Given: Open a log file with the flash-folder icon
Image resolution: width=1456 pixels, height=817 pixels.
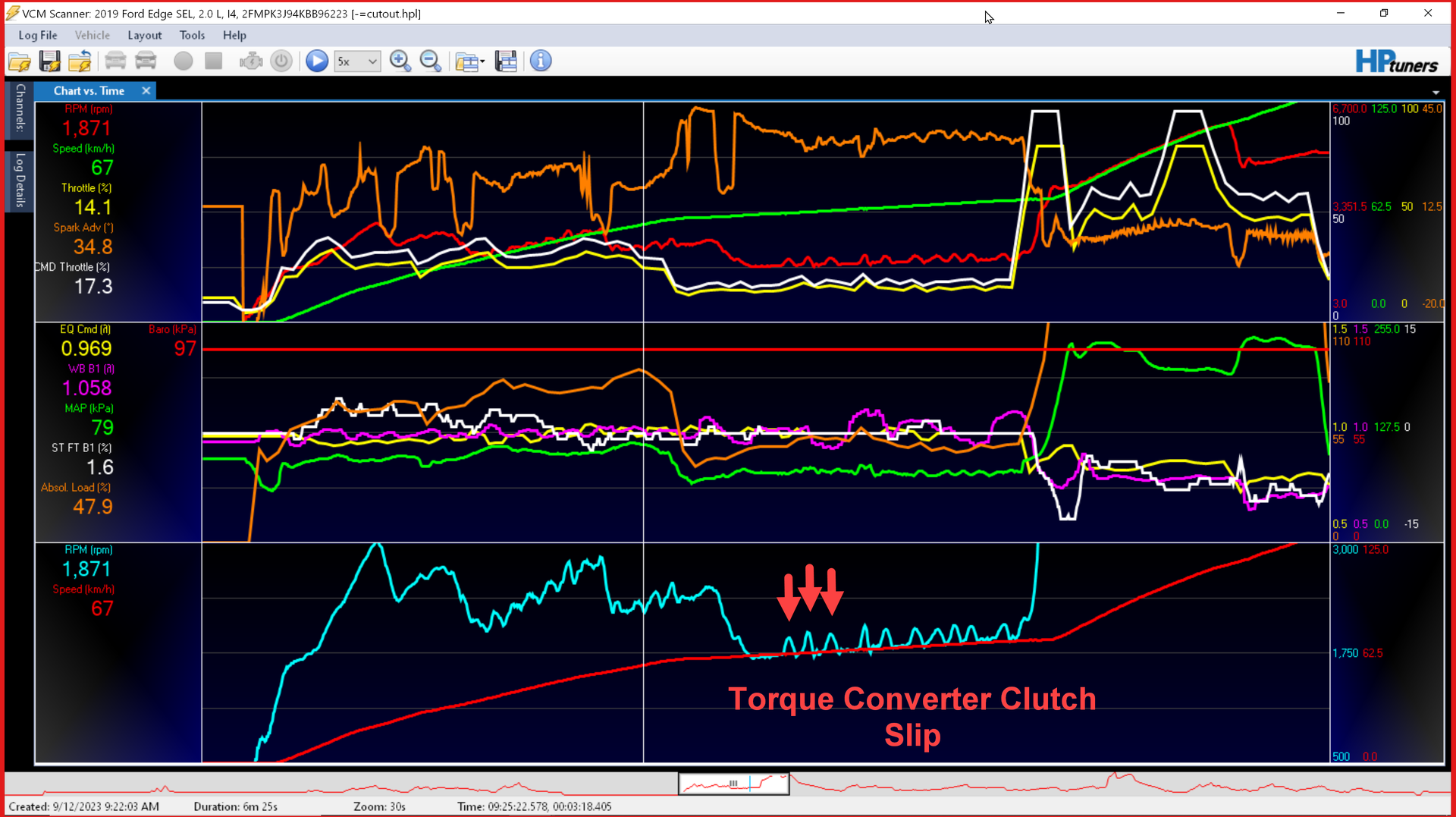Looking at the screenshot, I should [x=19, y=61].
